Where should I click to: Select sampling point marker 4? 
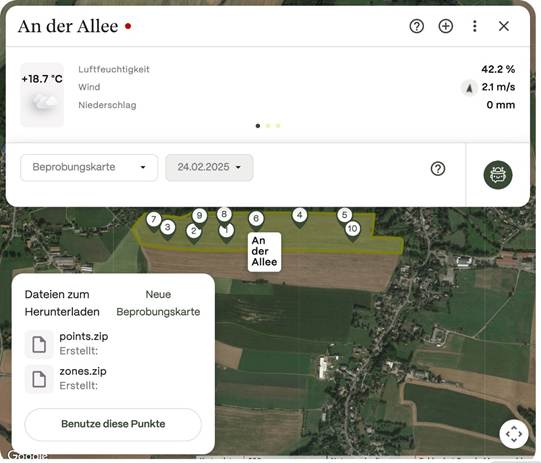tap(299, 216)
